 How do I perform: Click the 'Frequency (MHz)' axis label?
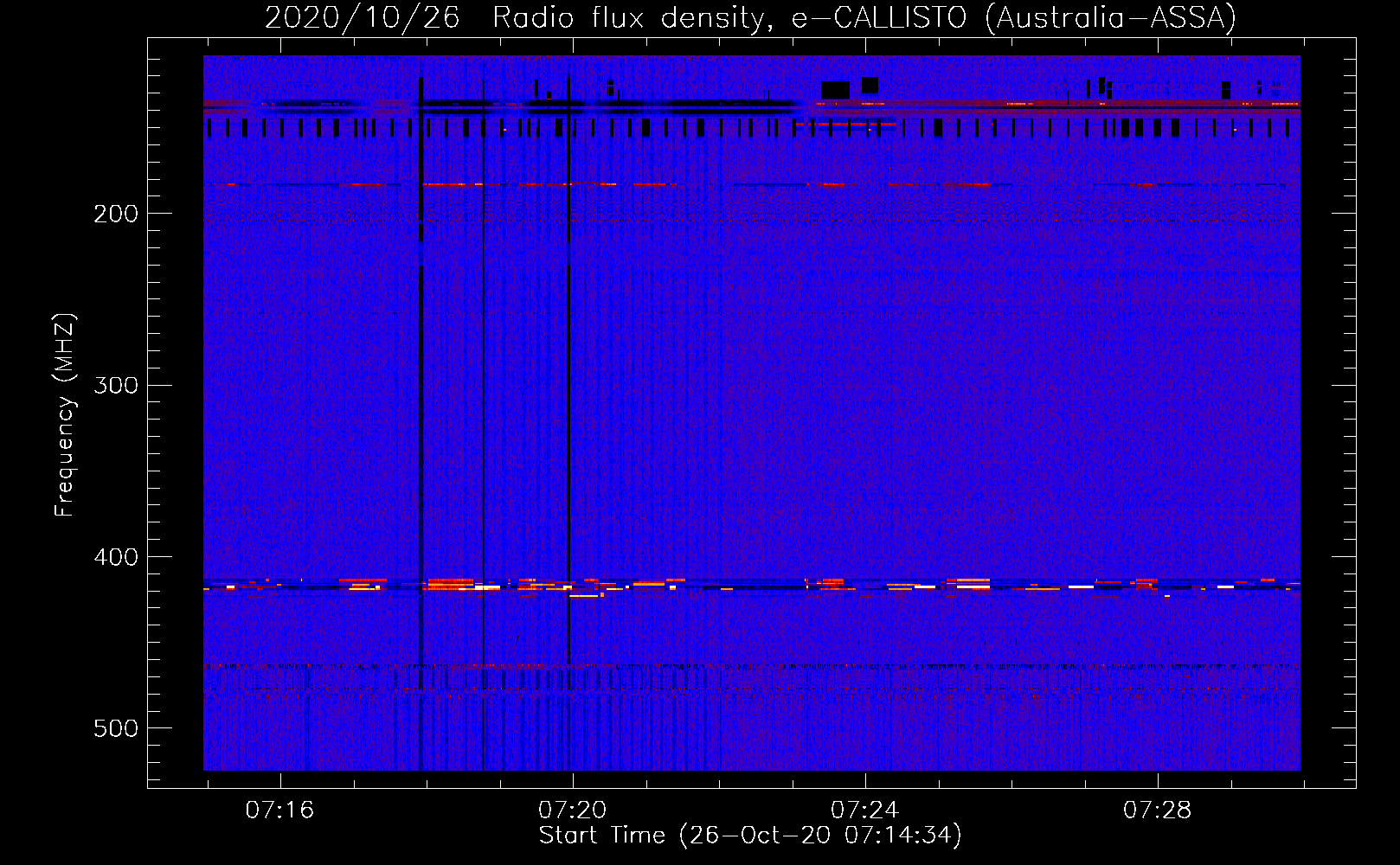[65, 414]
